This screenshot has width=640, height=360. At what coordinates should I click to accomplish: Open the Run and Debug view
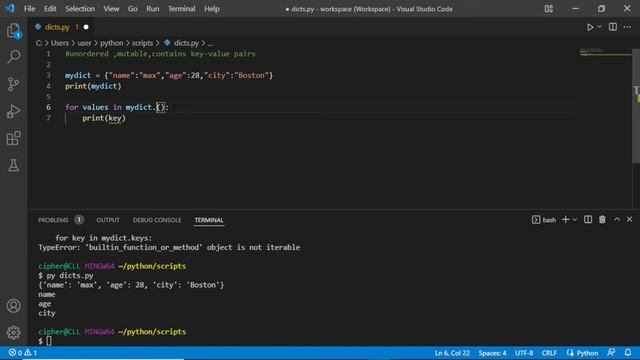[13, 111]
